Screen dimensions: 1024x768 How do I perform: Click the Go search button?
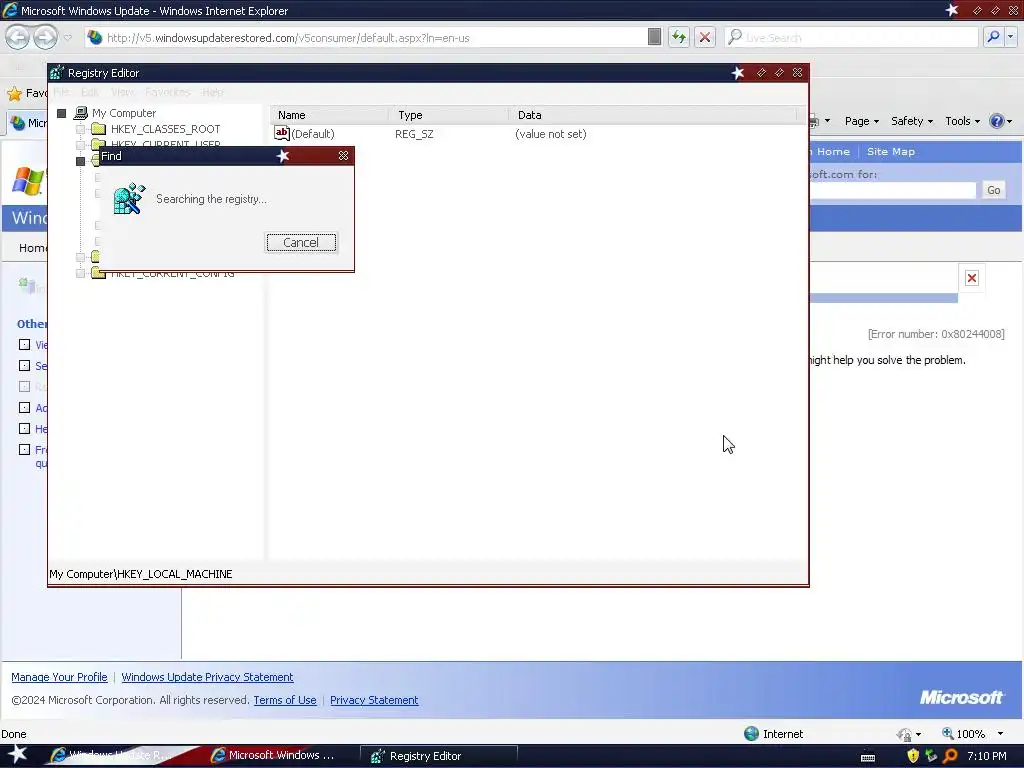click(993, 190)
